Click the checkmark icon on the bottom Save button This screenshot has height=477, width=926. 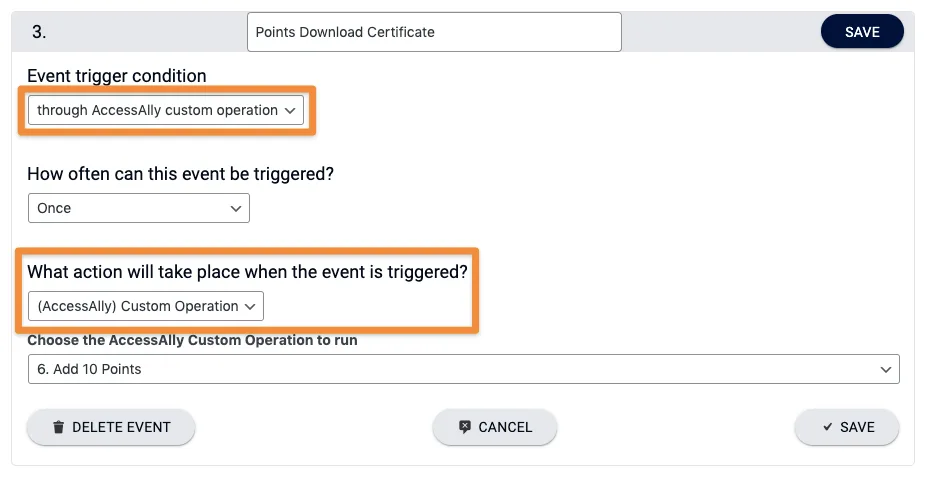[828, 427]
